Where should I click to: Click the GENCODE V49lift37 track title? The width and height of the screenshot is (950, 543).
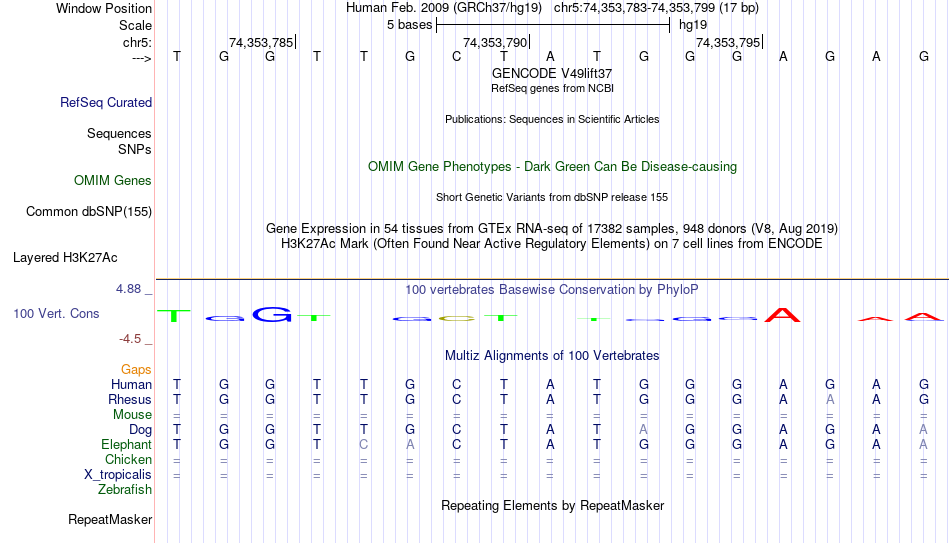coord(552,73)
